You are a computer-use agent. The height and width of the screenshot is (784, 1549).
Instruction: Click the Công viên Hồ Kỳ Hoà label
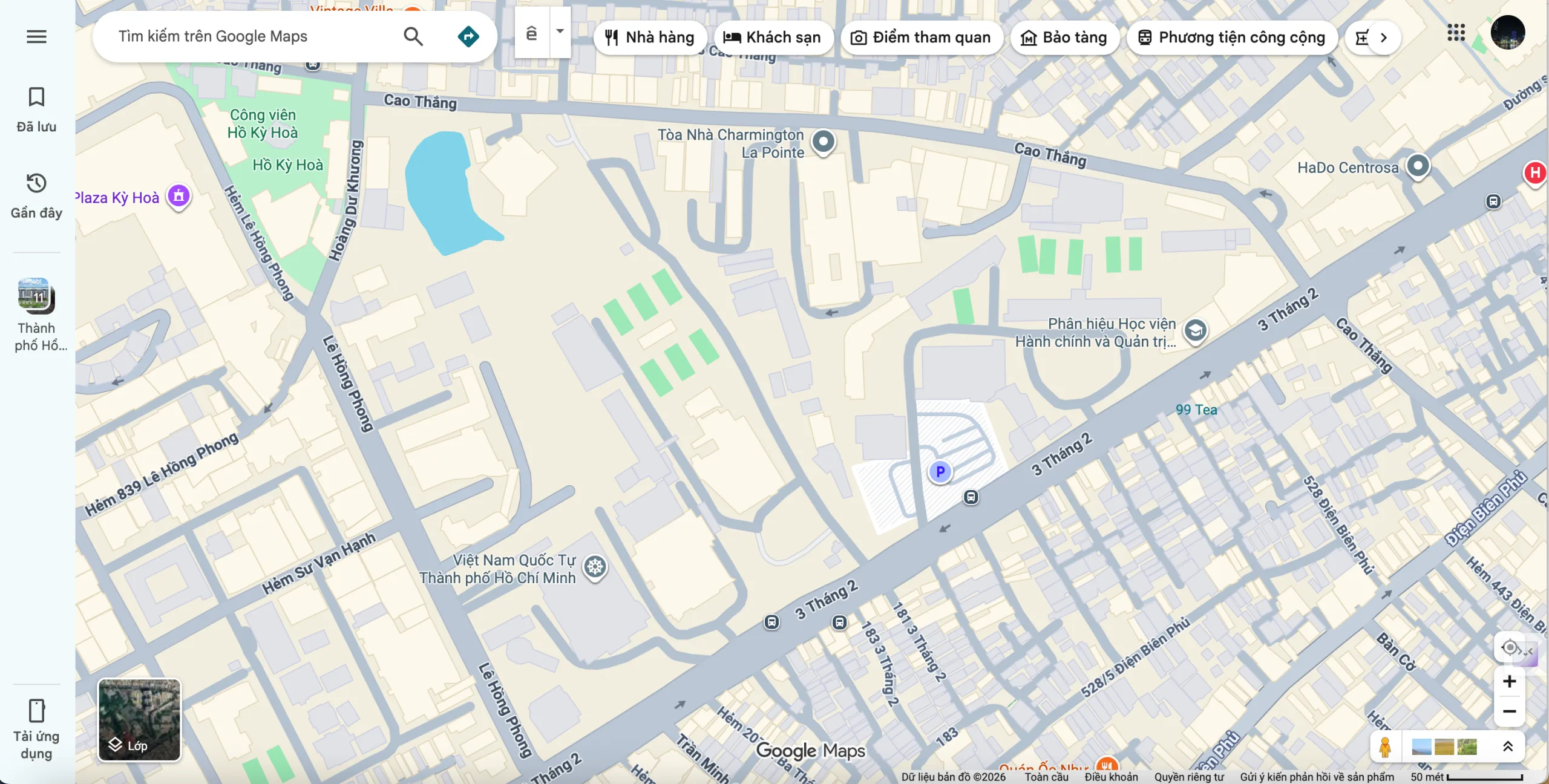point(263,123)
